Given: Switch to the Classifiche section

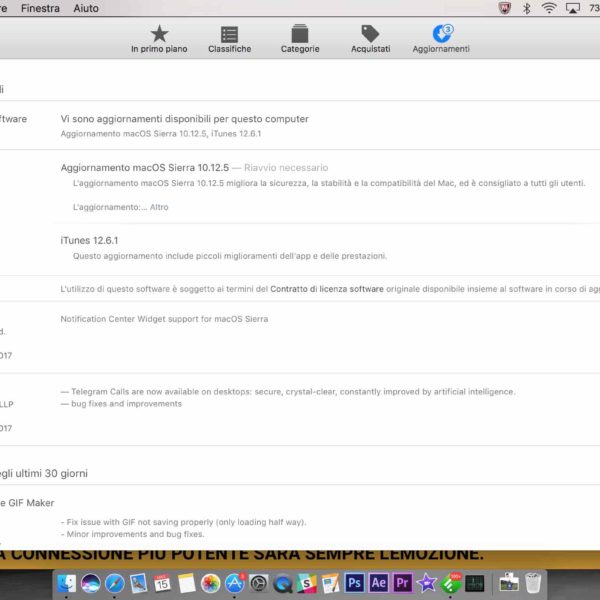Looking at the screenshot, I should (230, 39).
